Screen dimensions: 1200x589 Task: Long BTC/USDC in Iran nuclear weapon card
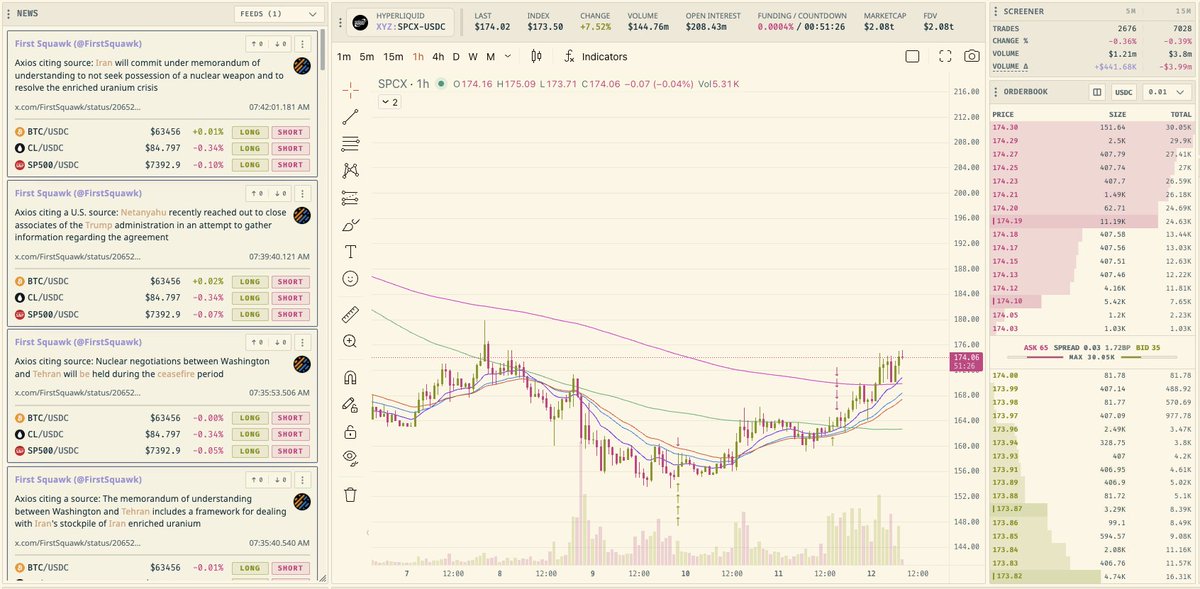(x=250, y=132)
